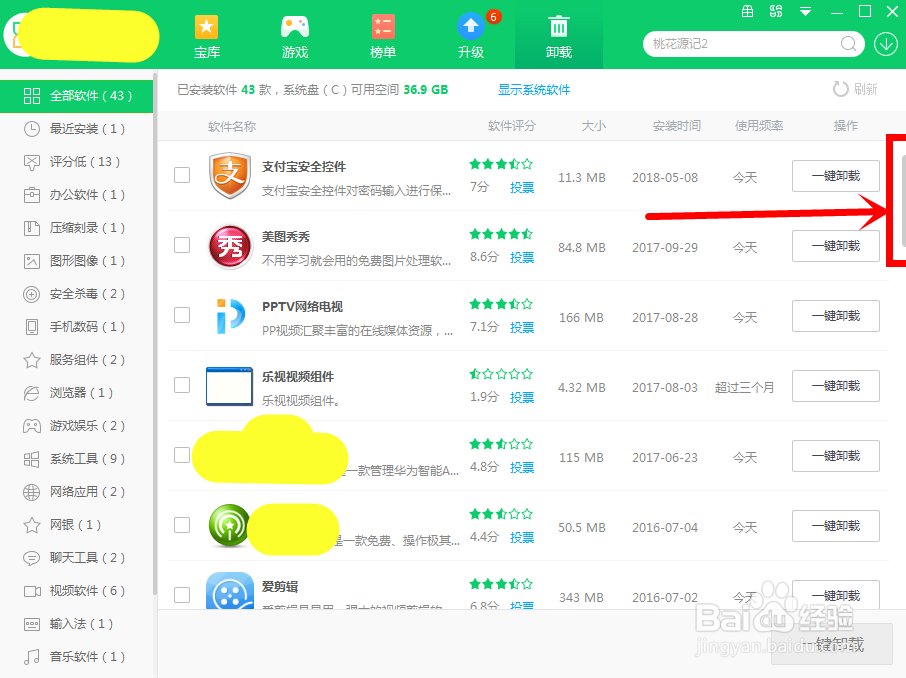Viewport: 906px width, 678px height.
Task: Sort by 软件评分 column header
Action: click(511, 126)
